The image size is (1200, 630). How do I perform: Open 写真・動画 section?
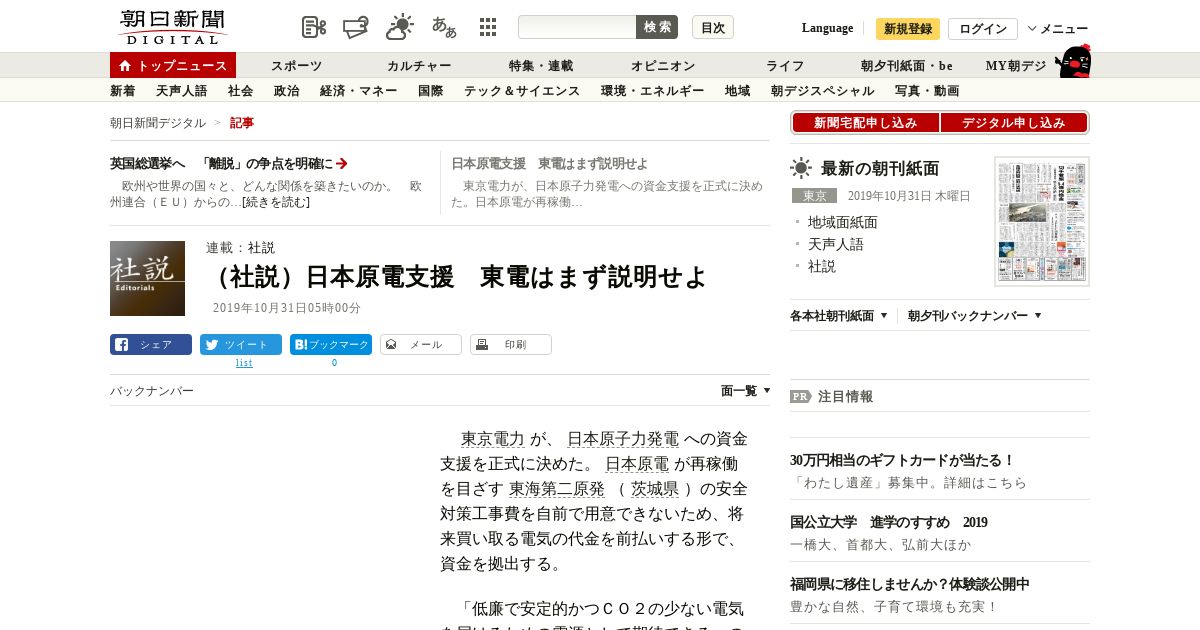(x=927, y=91)
